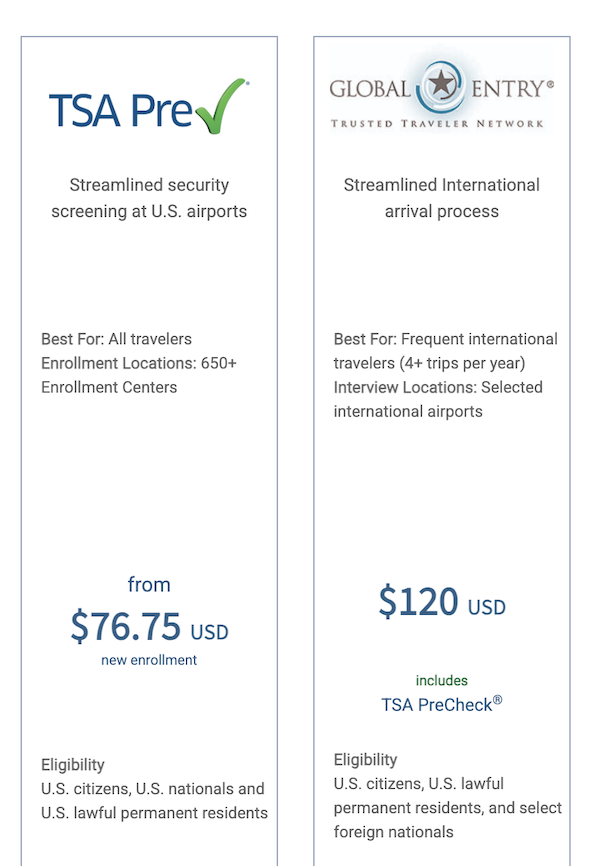This screenshot has height=866, width=600.
Task: Click Best For: Frequent international travelers text
Action: tap(445, 351)
